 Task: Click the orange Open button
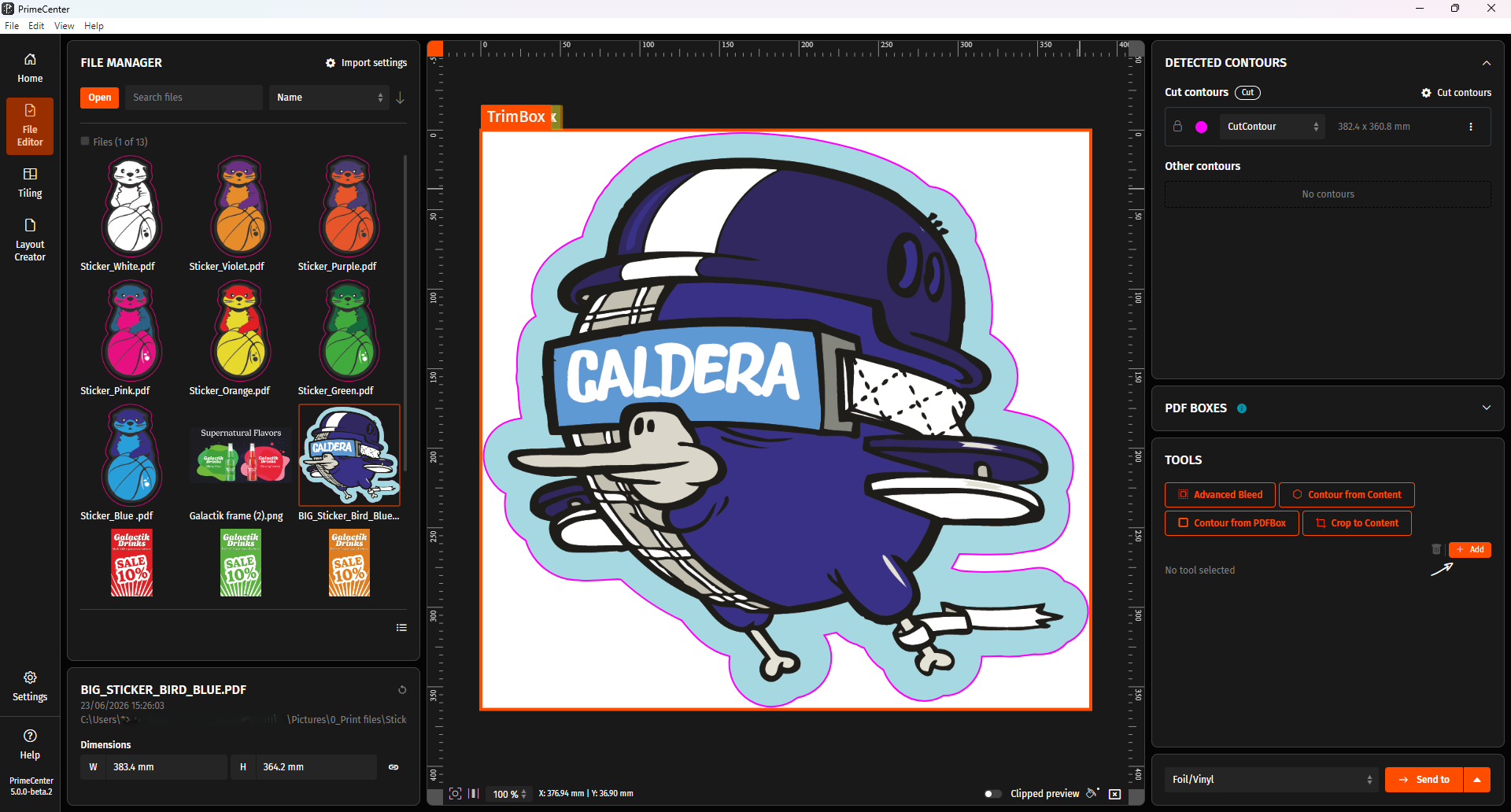tap(100, 98)
